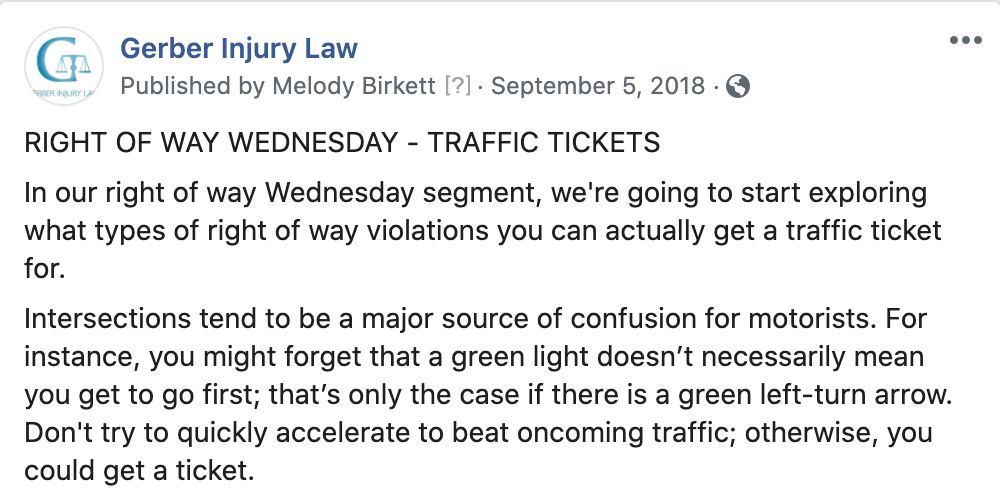This screenshot has width=1000, height=494.
Task: Open the September 5, 2018 timestamp
Action: point(598,85)
